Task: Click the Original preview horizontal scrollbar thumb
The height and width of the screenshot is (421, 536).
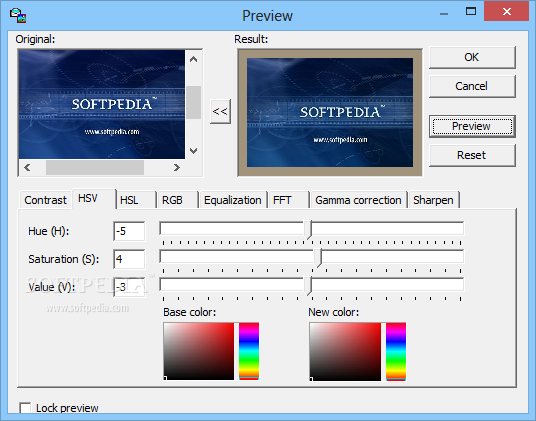Action: 95,167
